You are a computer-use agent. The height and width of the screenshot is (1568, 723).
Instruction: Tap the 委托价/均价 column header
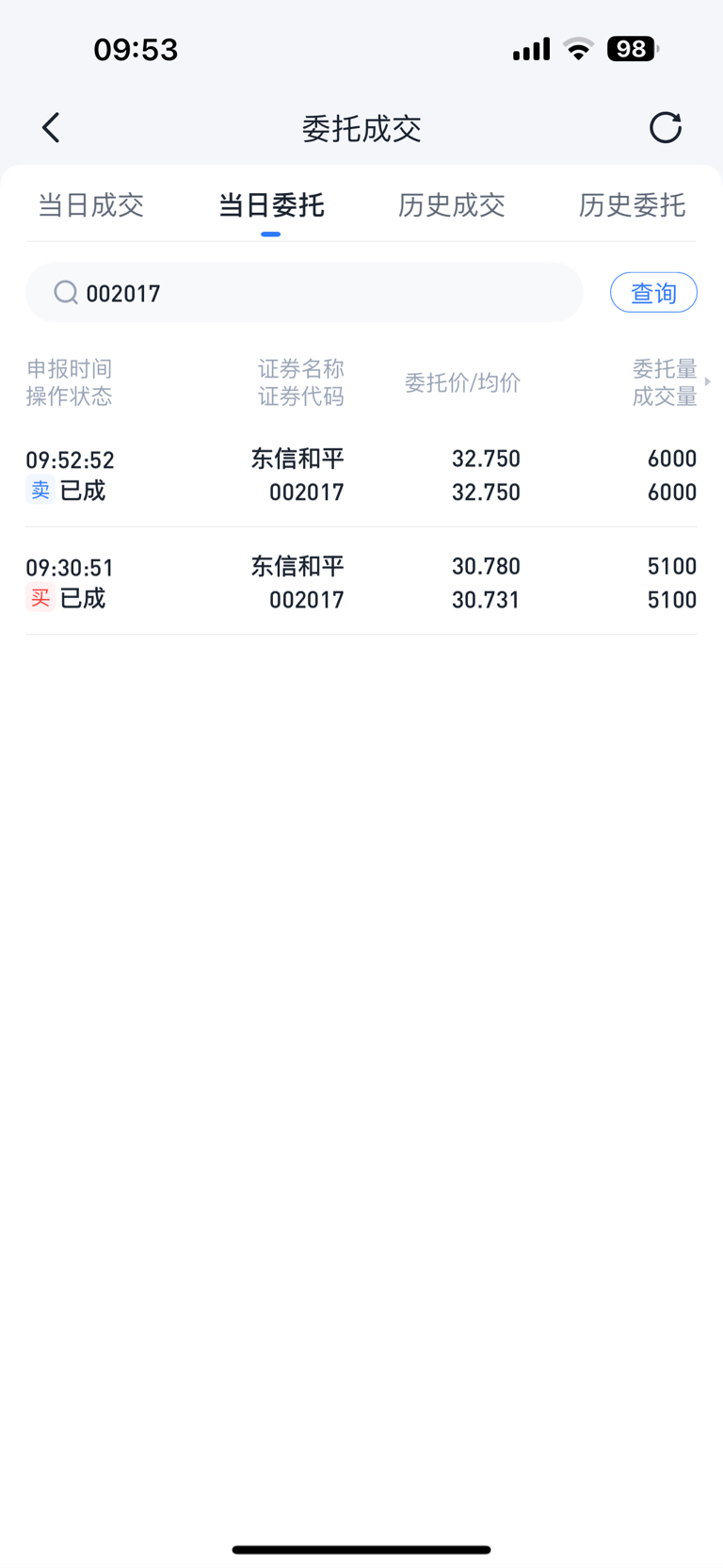click(462, 382)
